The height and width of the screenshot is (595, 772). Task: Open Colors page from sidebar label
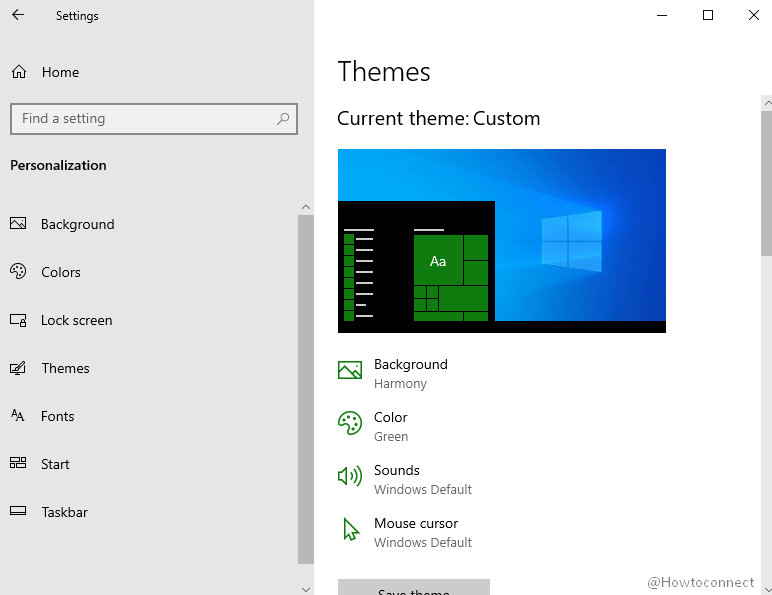point(61,272)
